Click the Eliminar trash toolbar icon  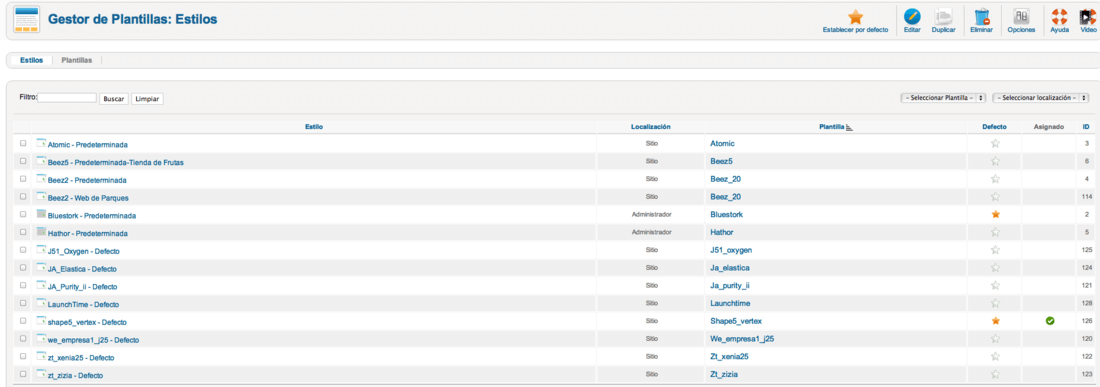click(981, 17)
